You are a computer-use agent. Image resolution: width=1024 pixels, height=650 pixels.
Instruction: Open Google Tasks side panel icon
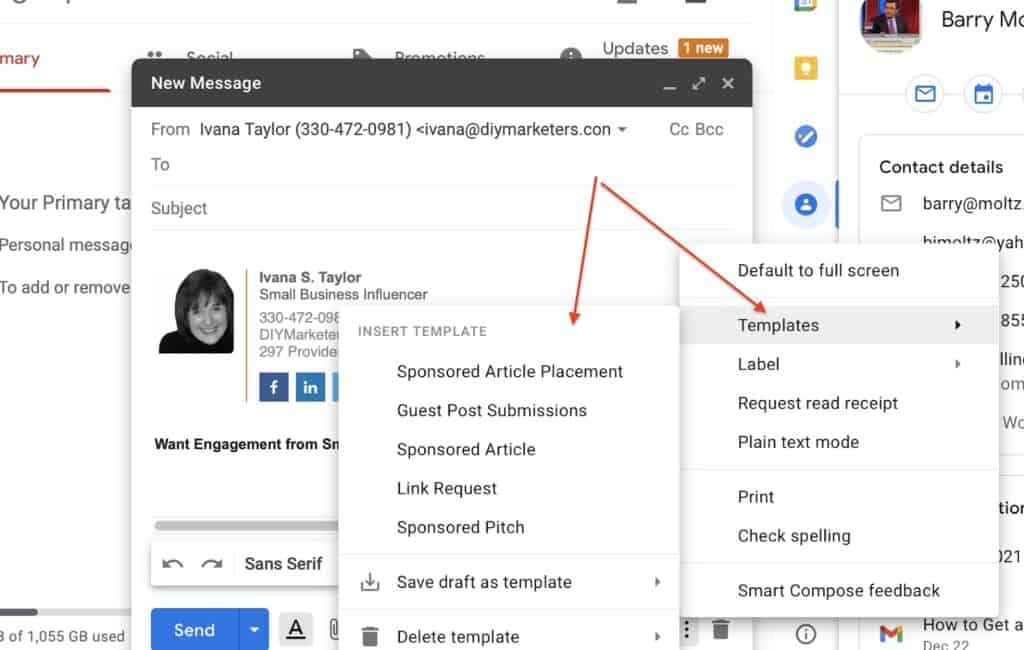click(805, 136)
